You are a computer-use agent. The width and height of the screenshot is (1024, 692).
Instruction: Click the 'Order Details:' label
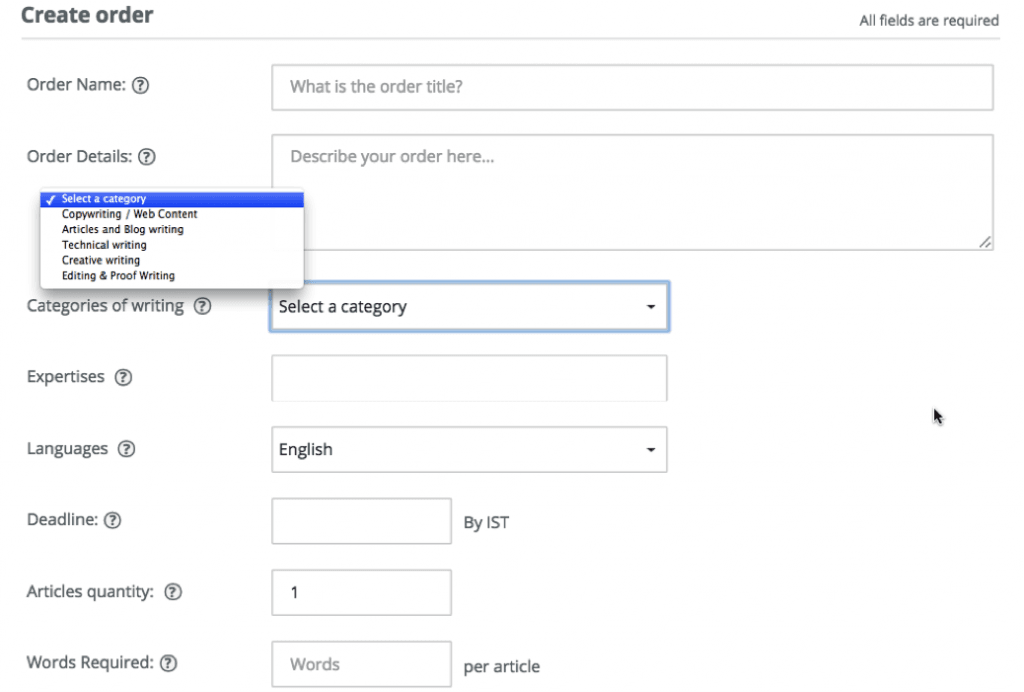click(x=80, y=157)
